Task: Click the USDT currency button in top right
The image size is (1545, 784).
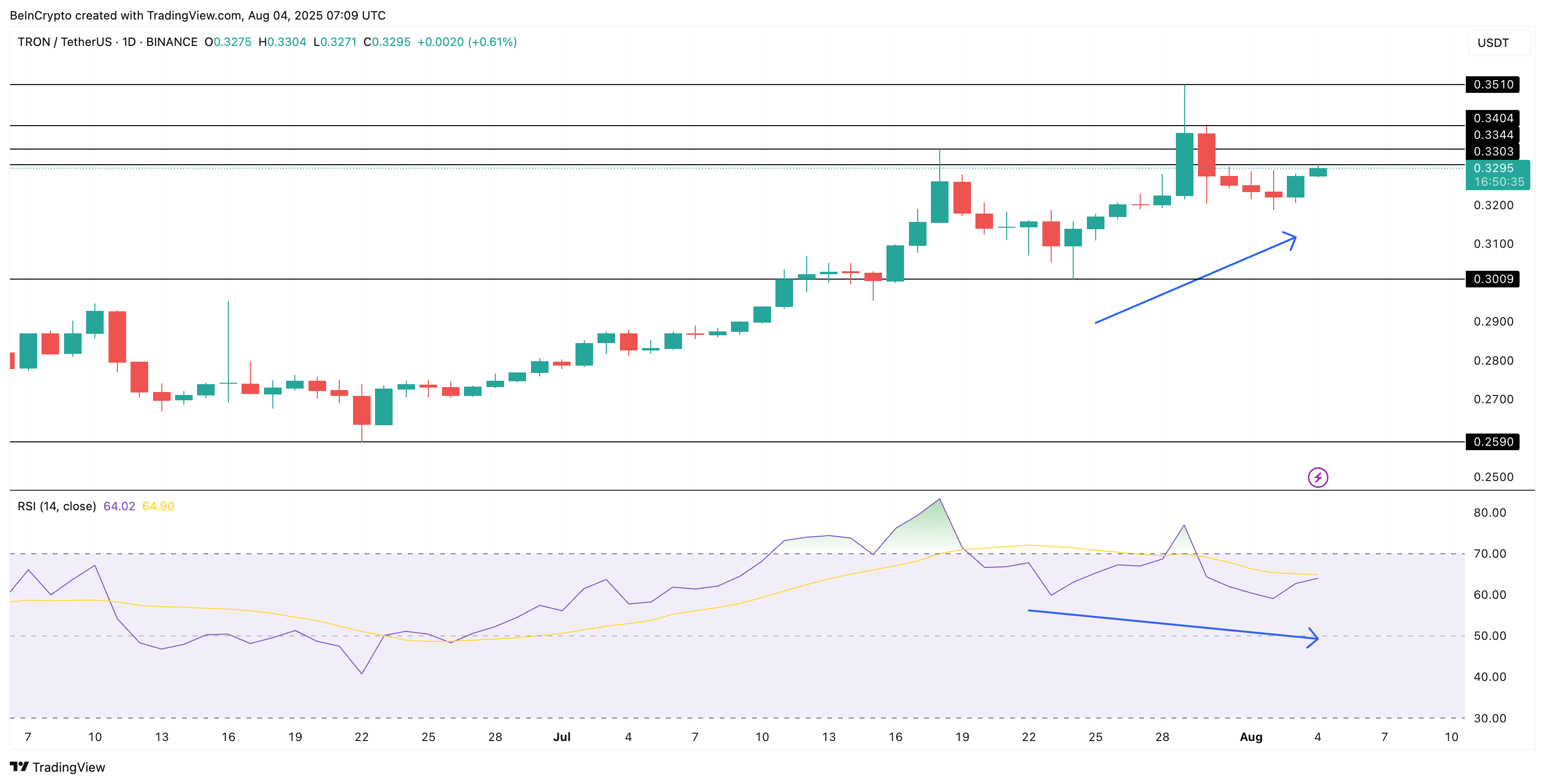Action: [x=1494, y=42]
